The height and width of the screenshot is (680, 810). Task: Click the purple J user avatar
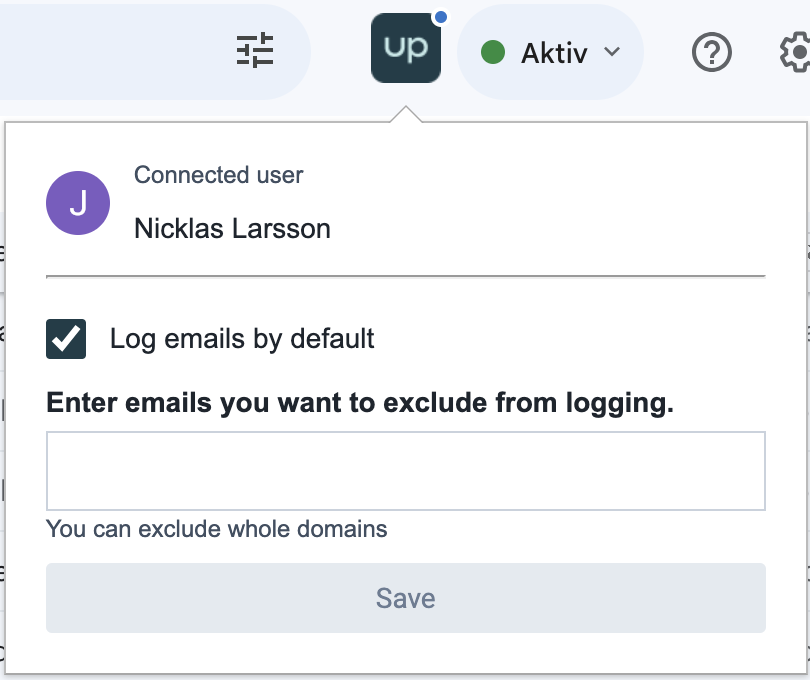click(x=78, y=203)
